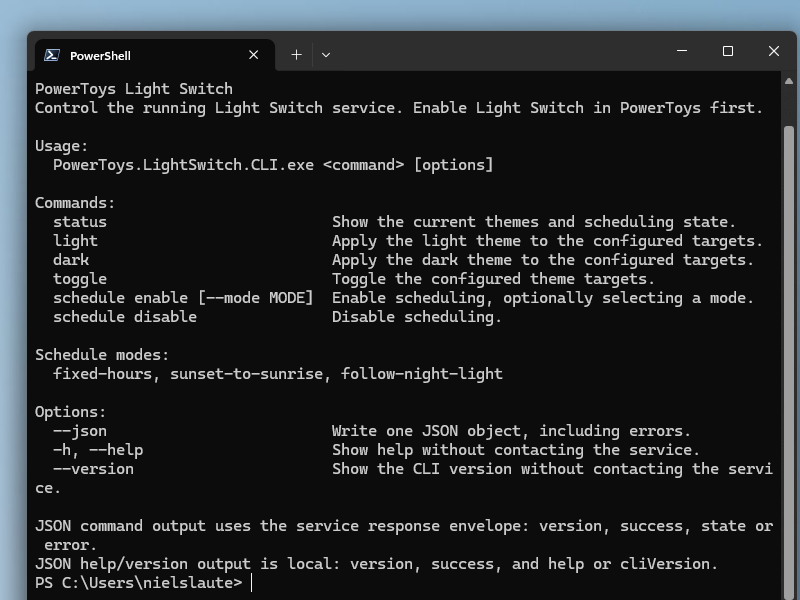Image resolution: width=800 pixels, height=600 pixels.
Task: Select the PowerShell tab
Action: [155, 55]
